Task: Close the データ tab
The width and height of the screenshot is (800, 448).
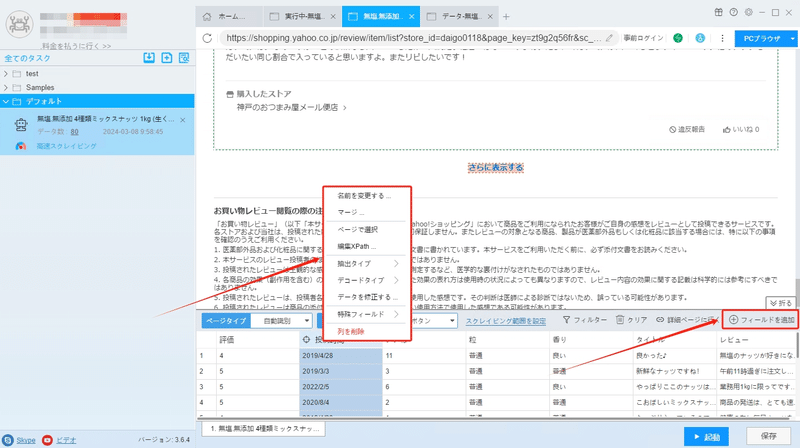Action: 490,17
